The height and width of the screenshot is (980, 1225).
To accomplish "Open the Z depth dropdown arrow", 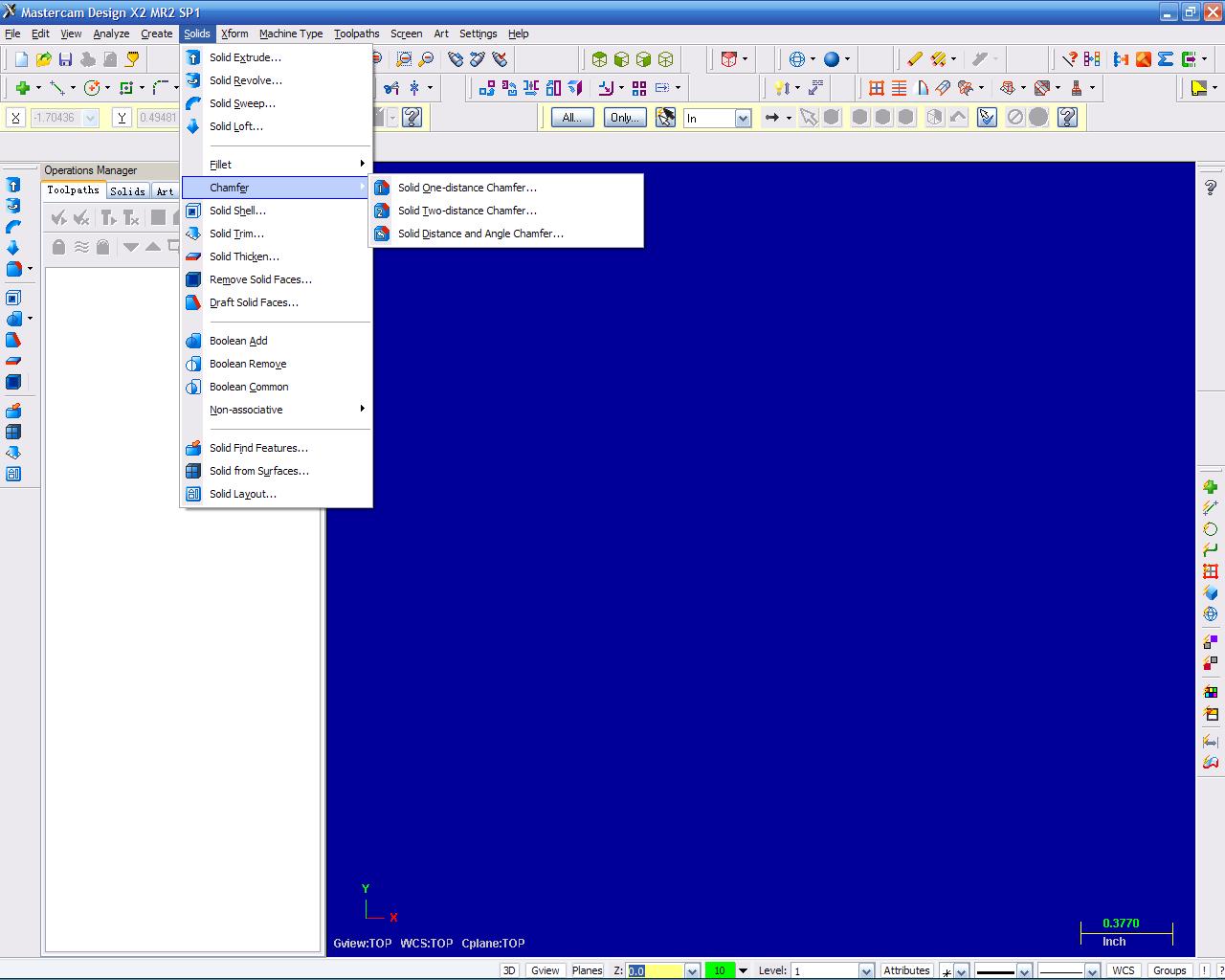I will [692, 970].
